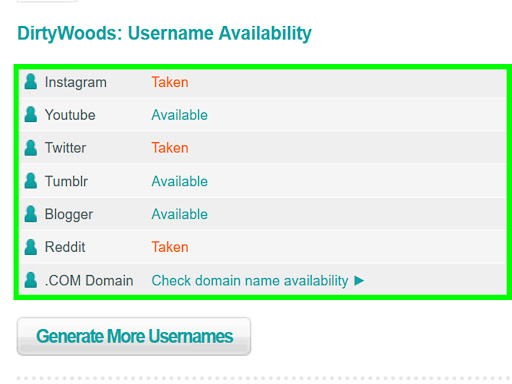
Task: Click the user icon beside Tumblr
Action: tap(31, 181)
